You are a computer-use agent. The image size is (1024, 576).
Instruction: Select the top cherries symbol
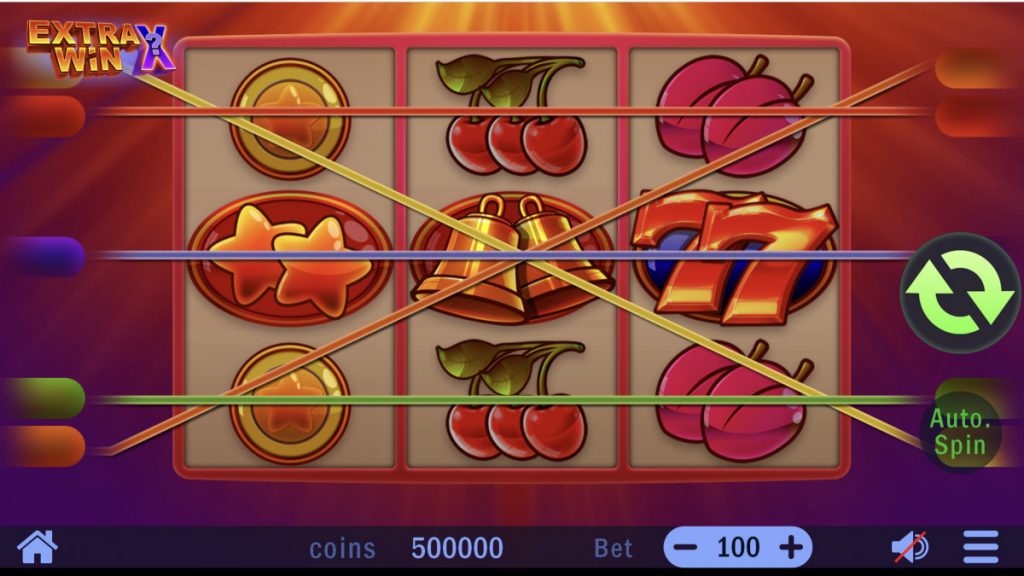[x=513, y=115]
